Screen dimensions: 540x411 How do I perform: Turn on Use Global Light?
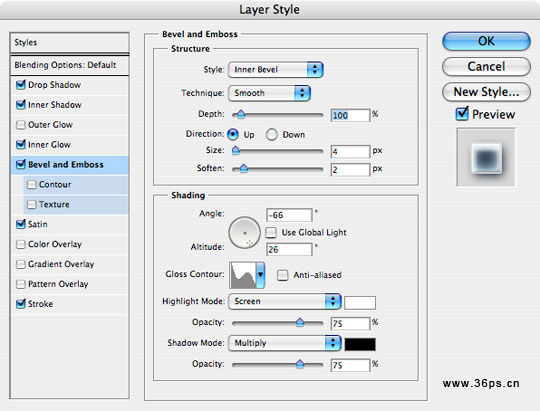coord(271,233)
